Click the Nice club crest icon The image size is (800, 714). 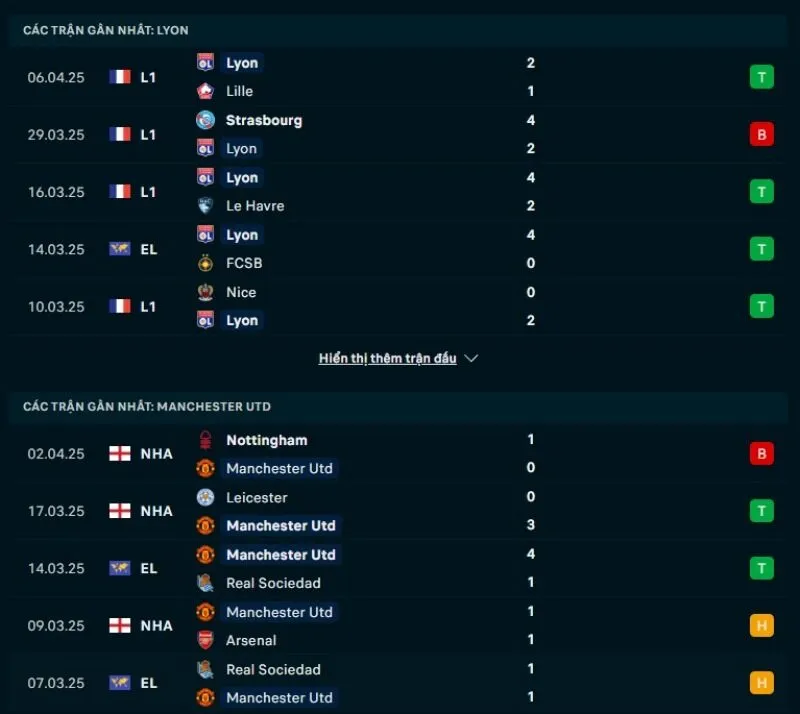pos(206,292)
